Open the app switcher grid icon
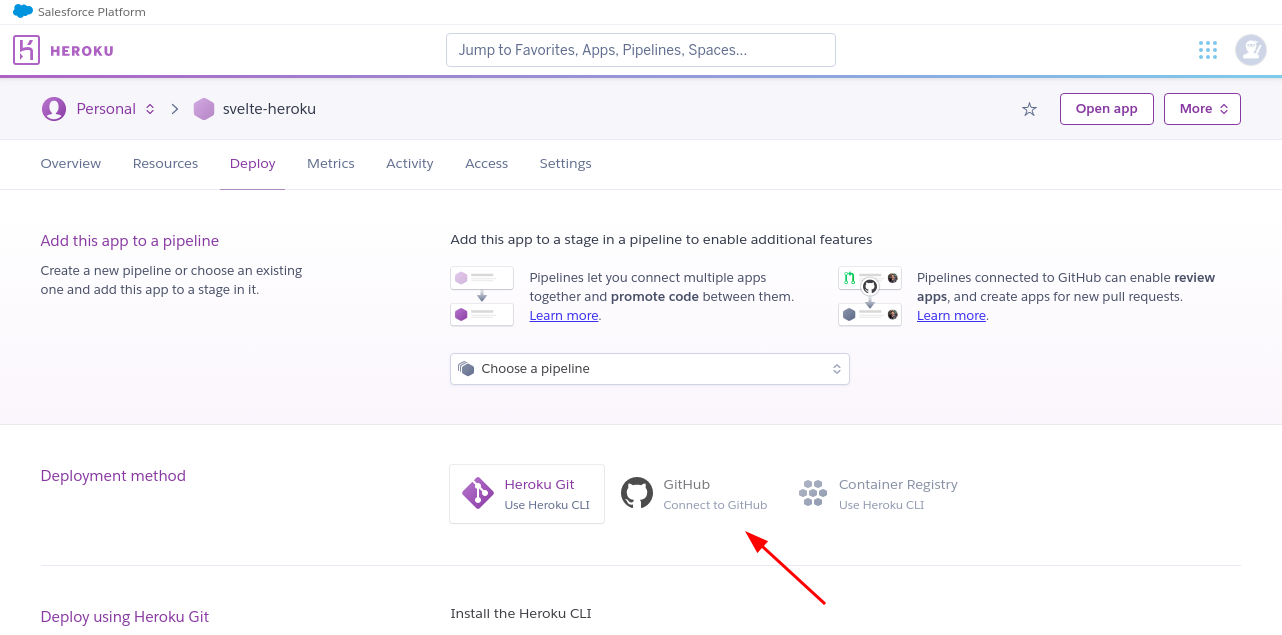Image resolution: width=1282 pixels, height=635 pixels. pos(1207,50)
